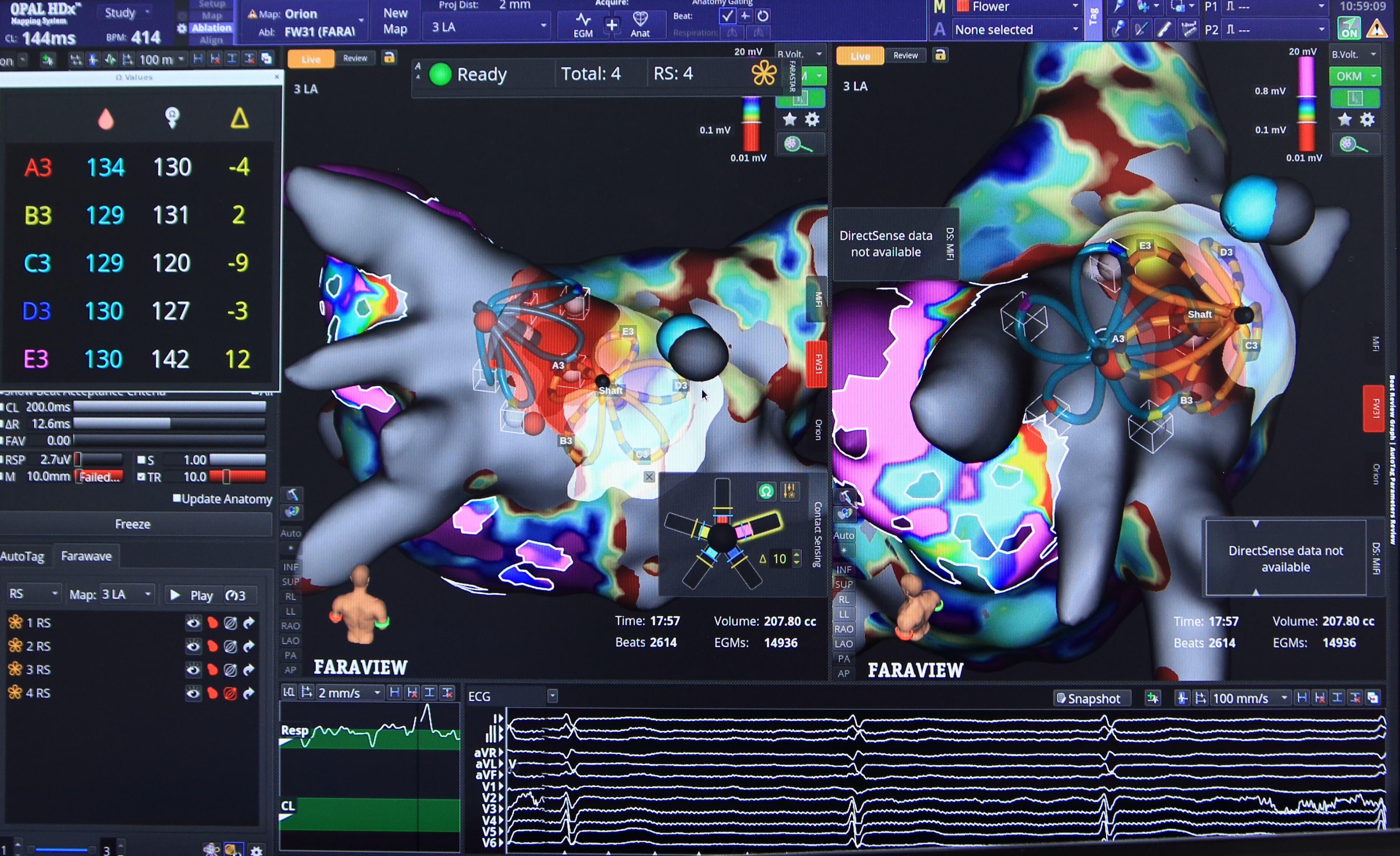Click the arrow icon for 3 RS

(249, 670)
